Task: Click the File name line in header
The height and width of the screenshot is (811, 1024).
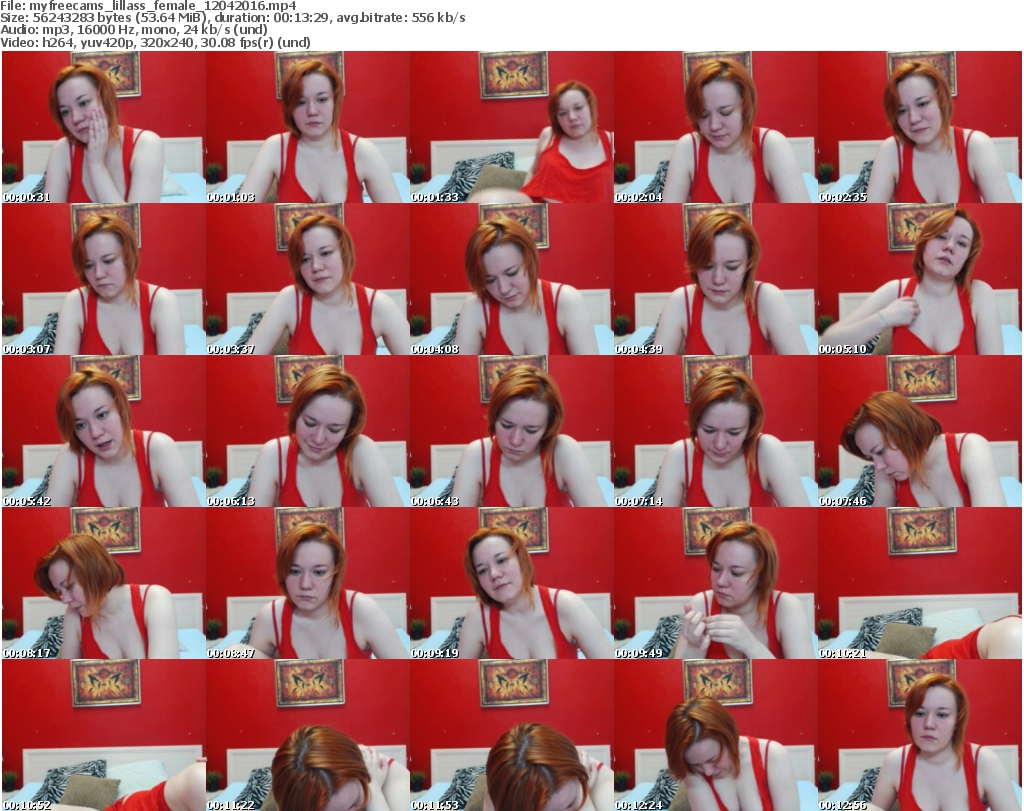Action: (148, 6)
